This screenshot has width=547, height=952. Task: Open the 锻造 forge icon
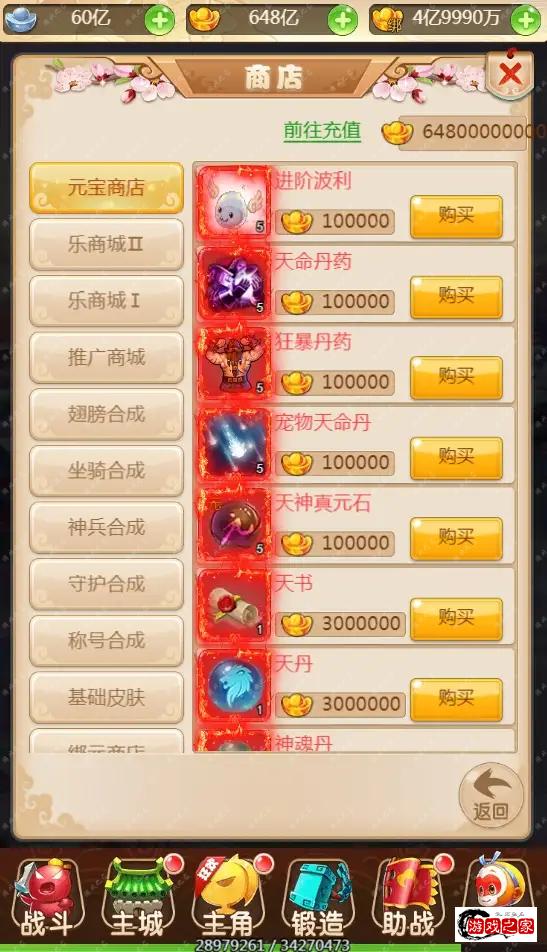[x=318, y=899]
